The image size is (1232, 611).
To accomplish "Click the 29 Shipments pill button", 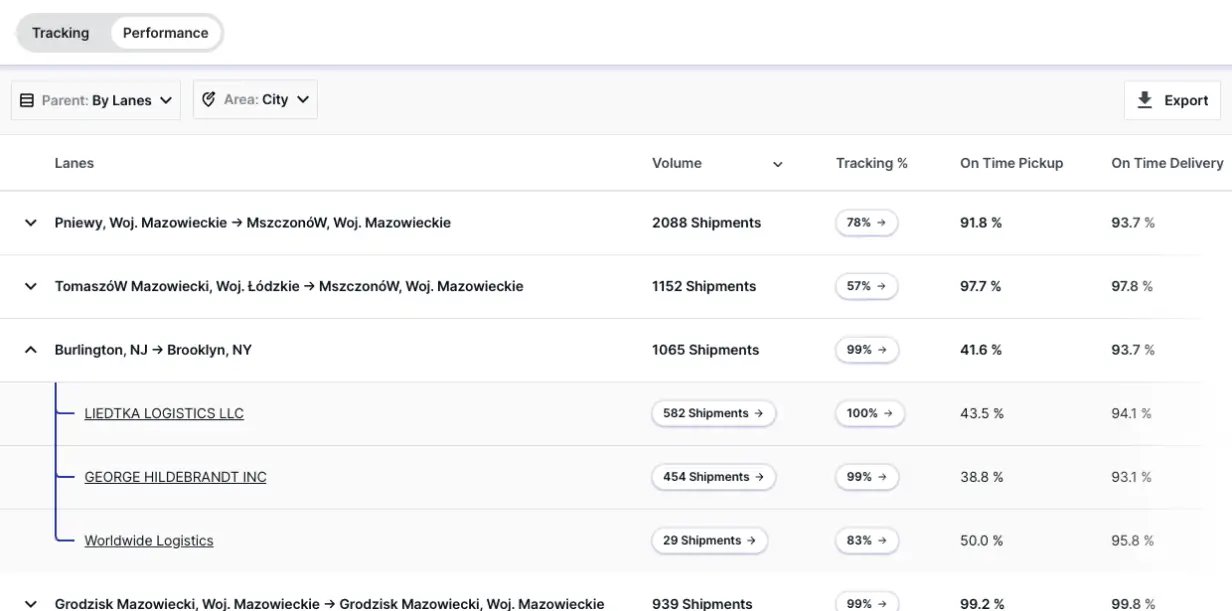I will 709,541.
